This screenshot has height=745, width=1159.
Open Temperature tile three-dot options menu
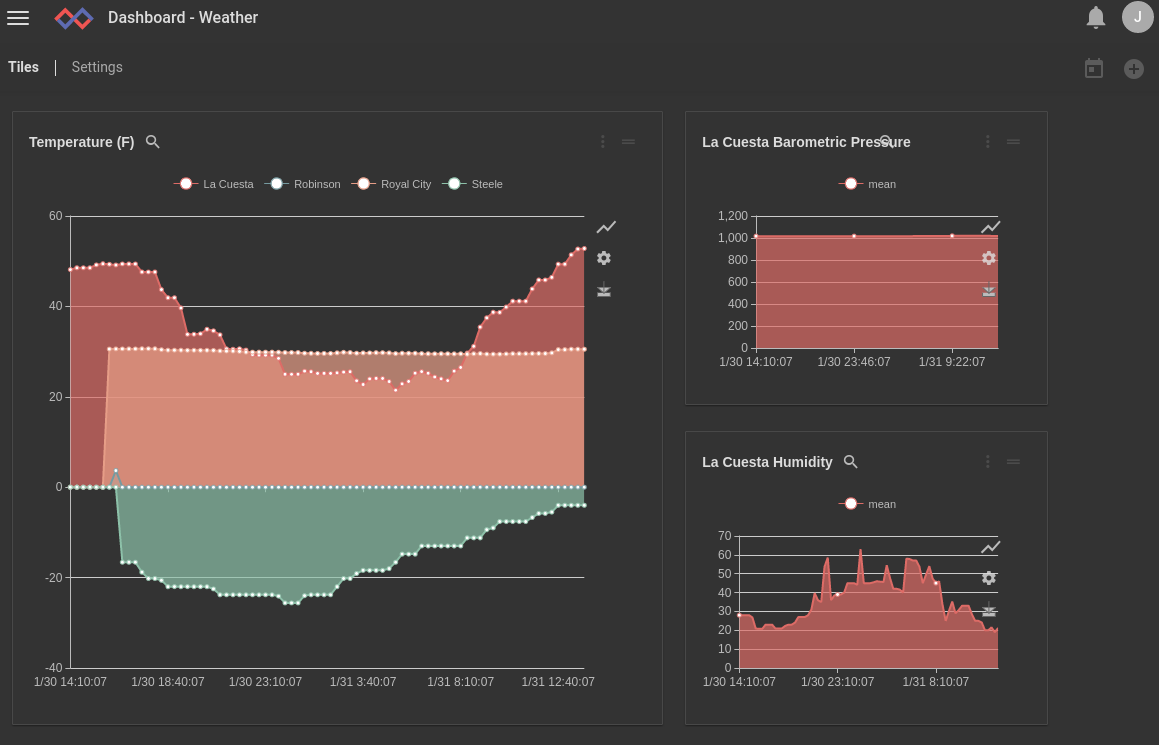tap(602, 141)
